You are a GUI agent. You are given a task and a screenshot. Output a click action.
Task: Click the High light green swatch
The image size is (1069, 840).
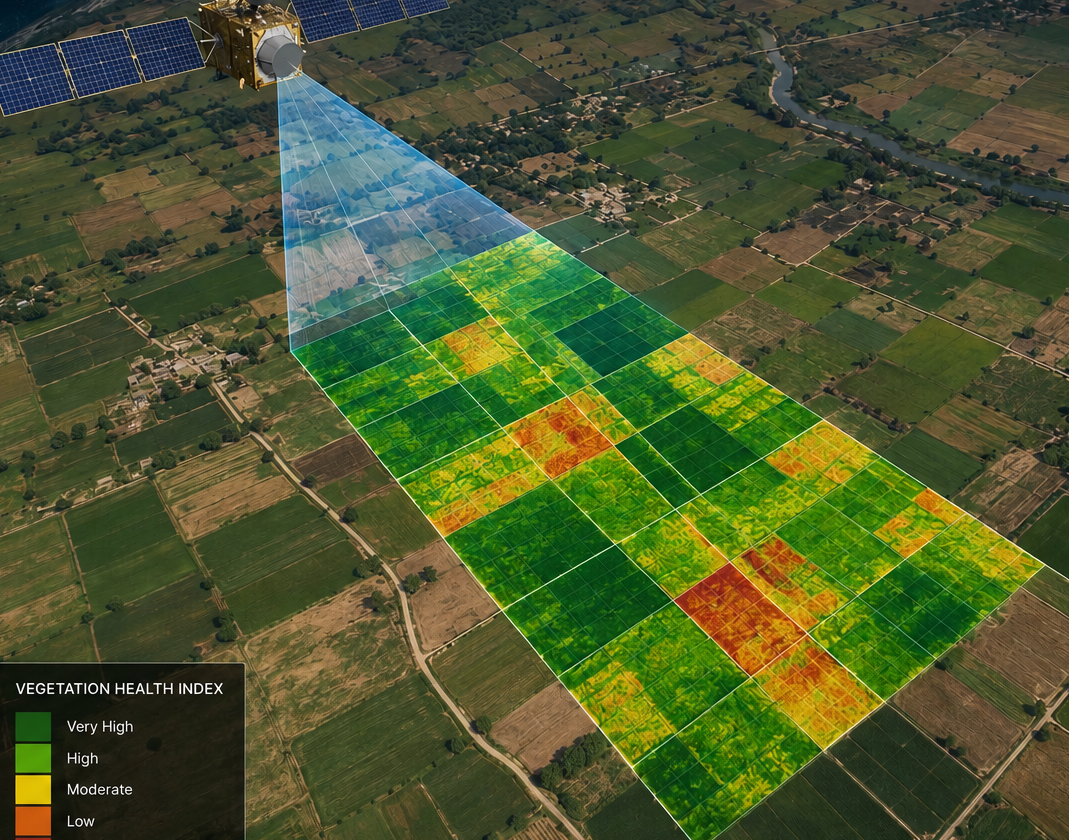33,758
